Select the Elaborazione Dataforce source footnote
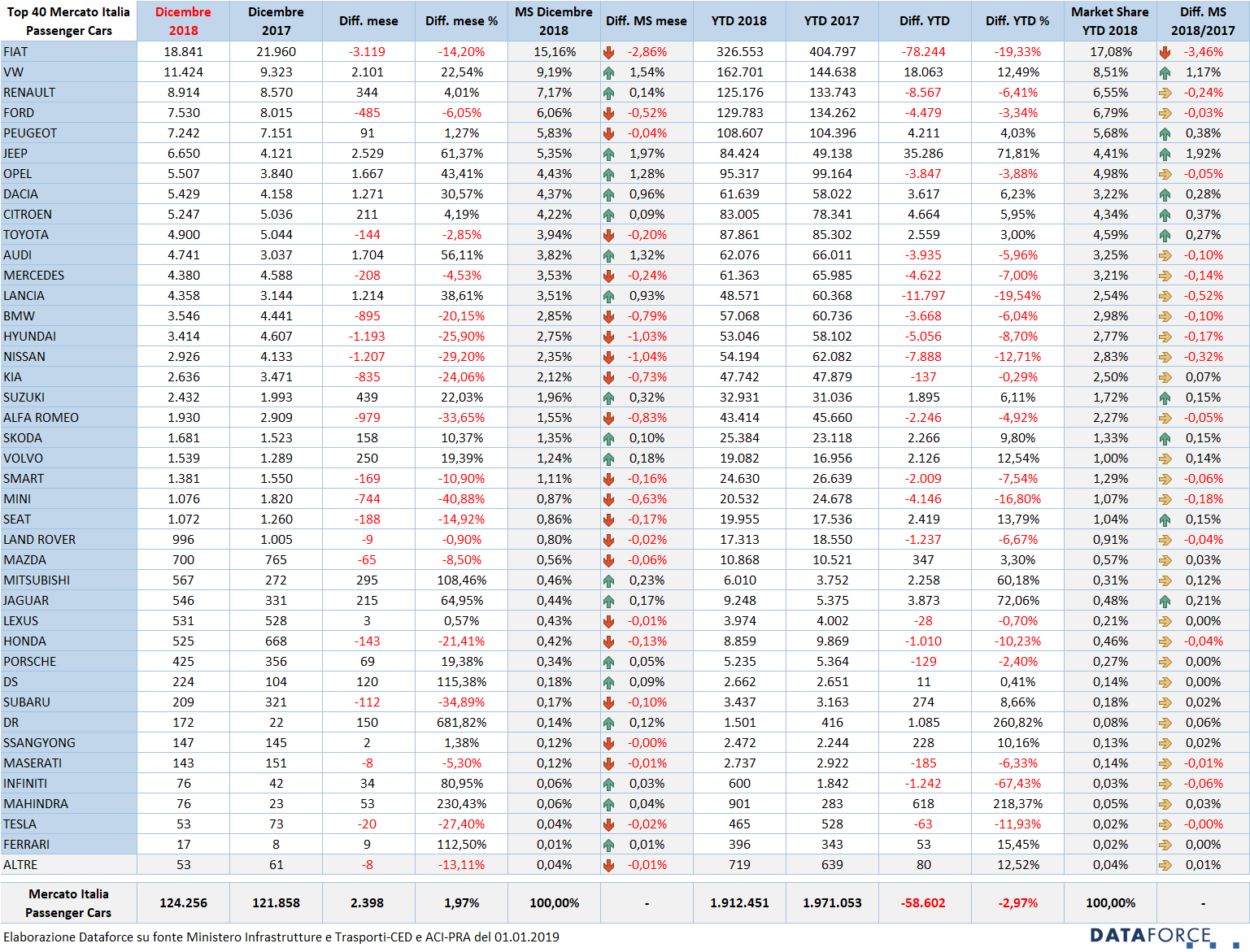 point(281,937)
